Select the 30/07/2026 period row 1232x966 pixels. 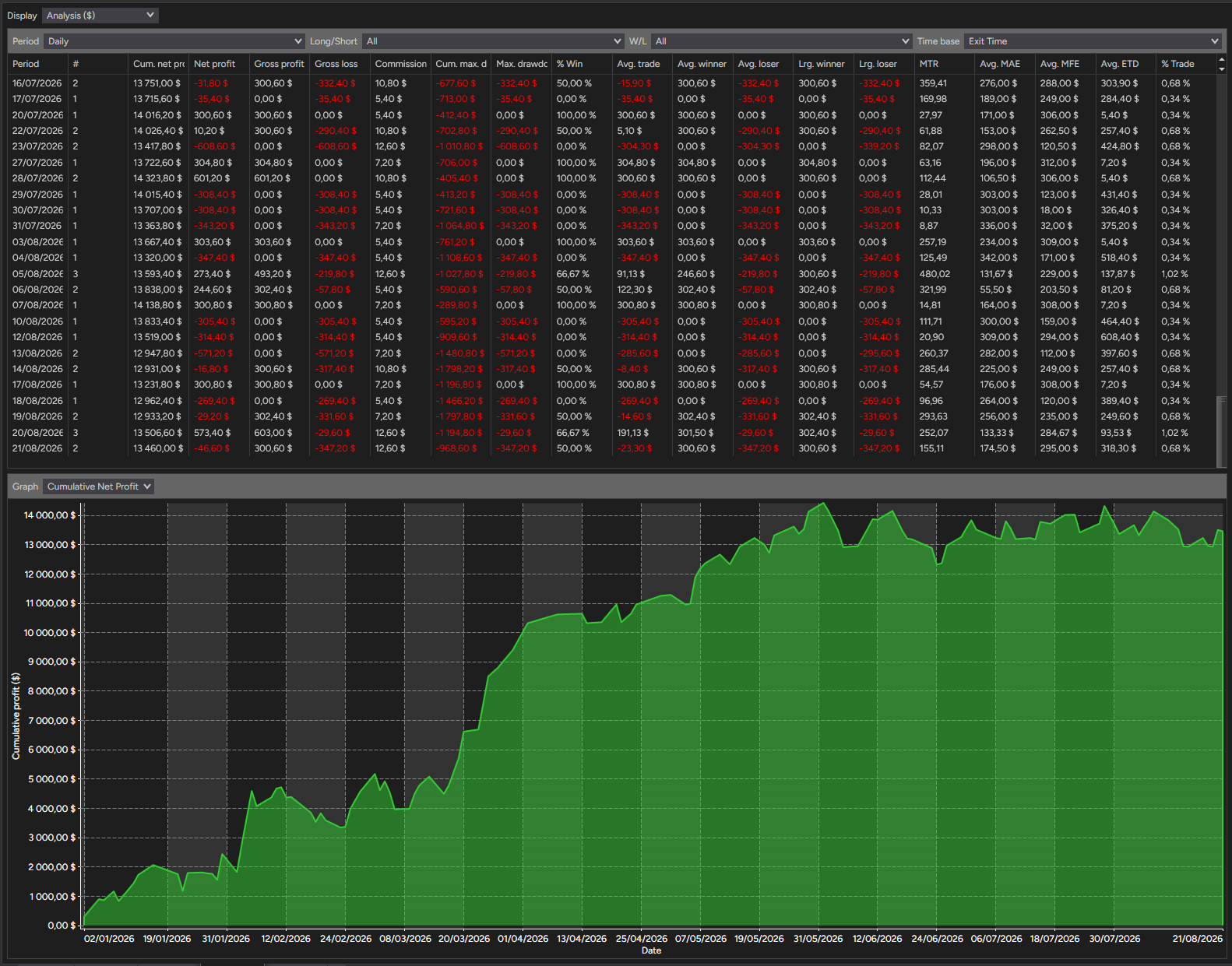611,210
